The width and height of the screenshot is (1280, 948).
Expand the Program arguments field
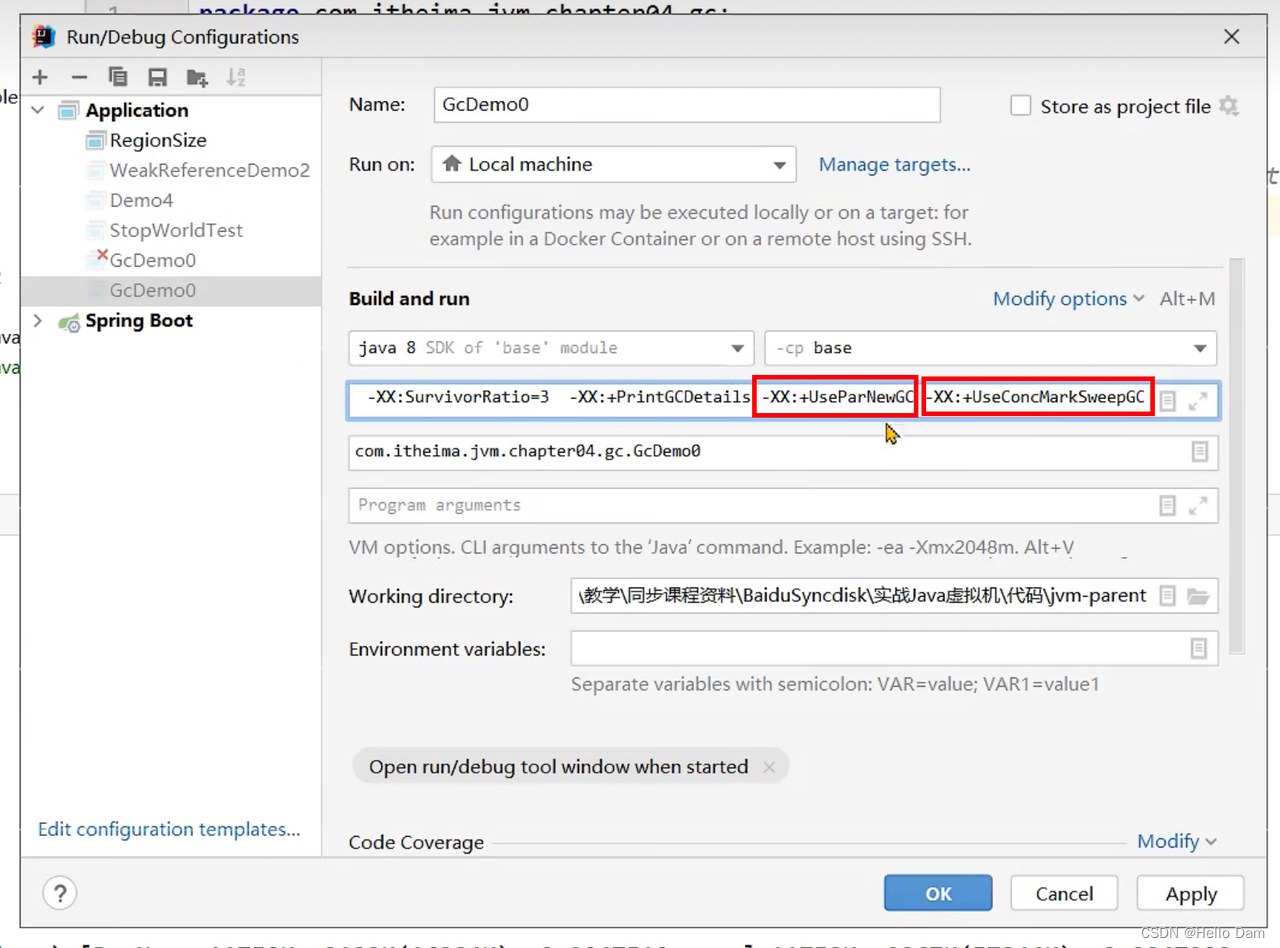1198,506
